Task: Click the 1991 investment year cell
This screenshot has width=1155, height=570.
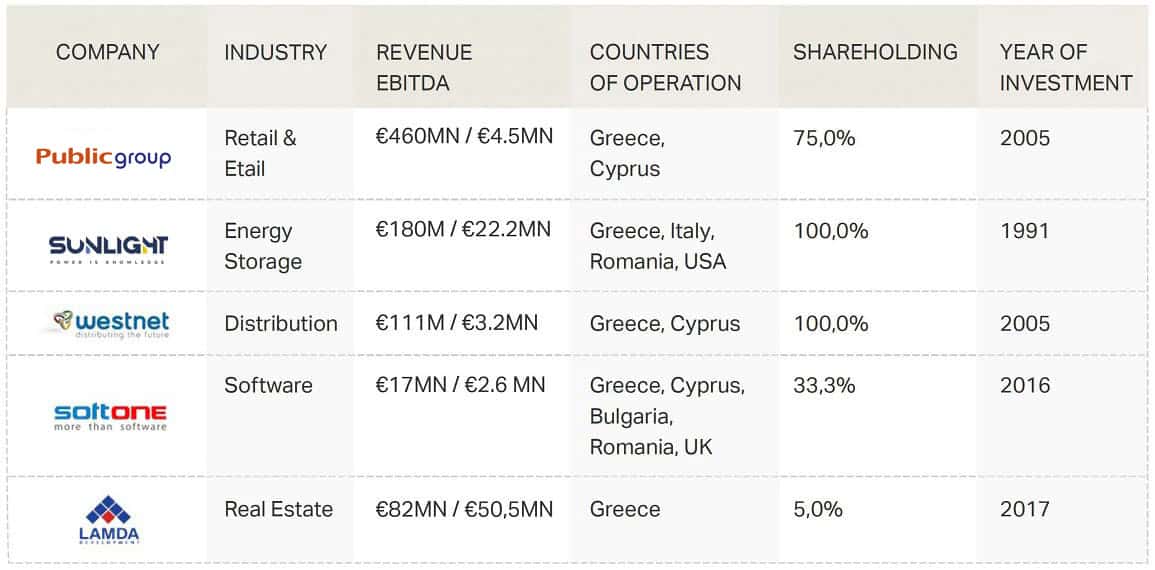Action: tap(1025, 231)
